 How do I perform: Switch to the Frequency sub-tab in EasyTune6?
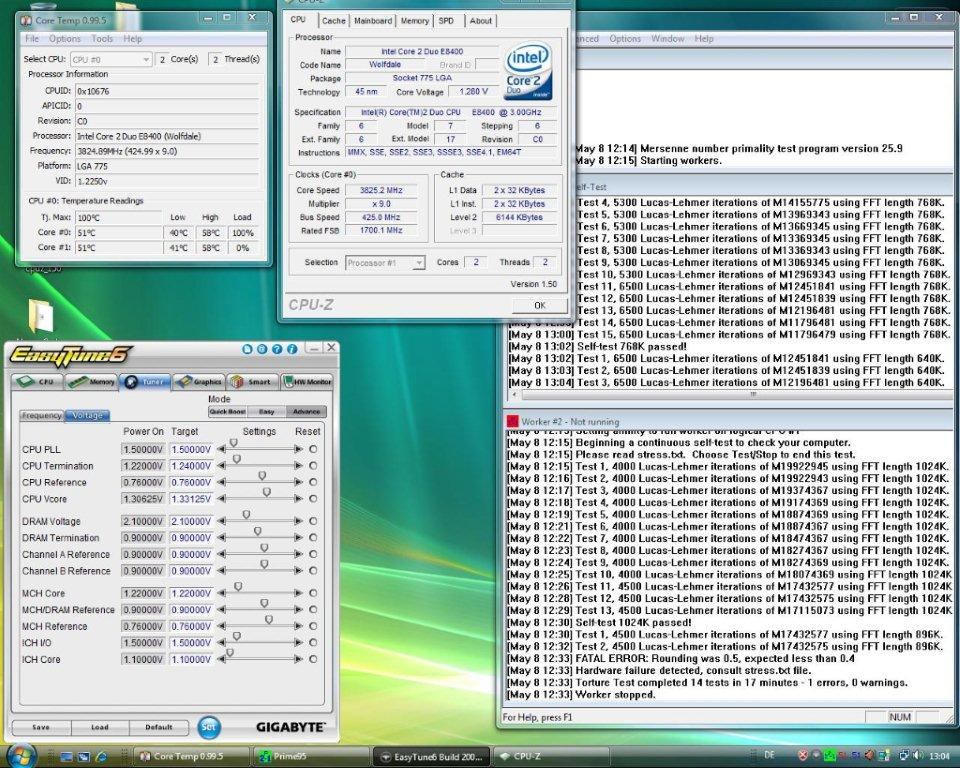(x=41, y=415)
